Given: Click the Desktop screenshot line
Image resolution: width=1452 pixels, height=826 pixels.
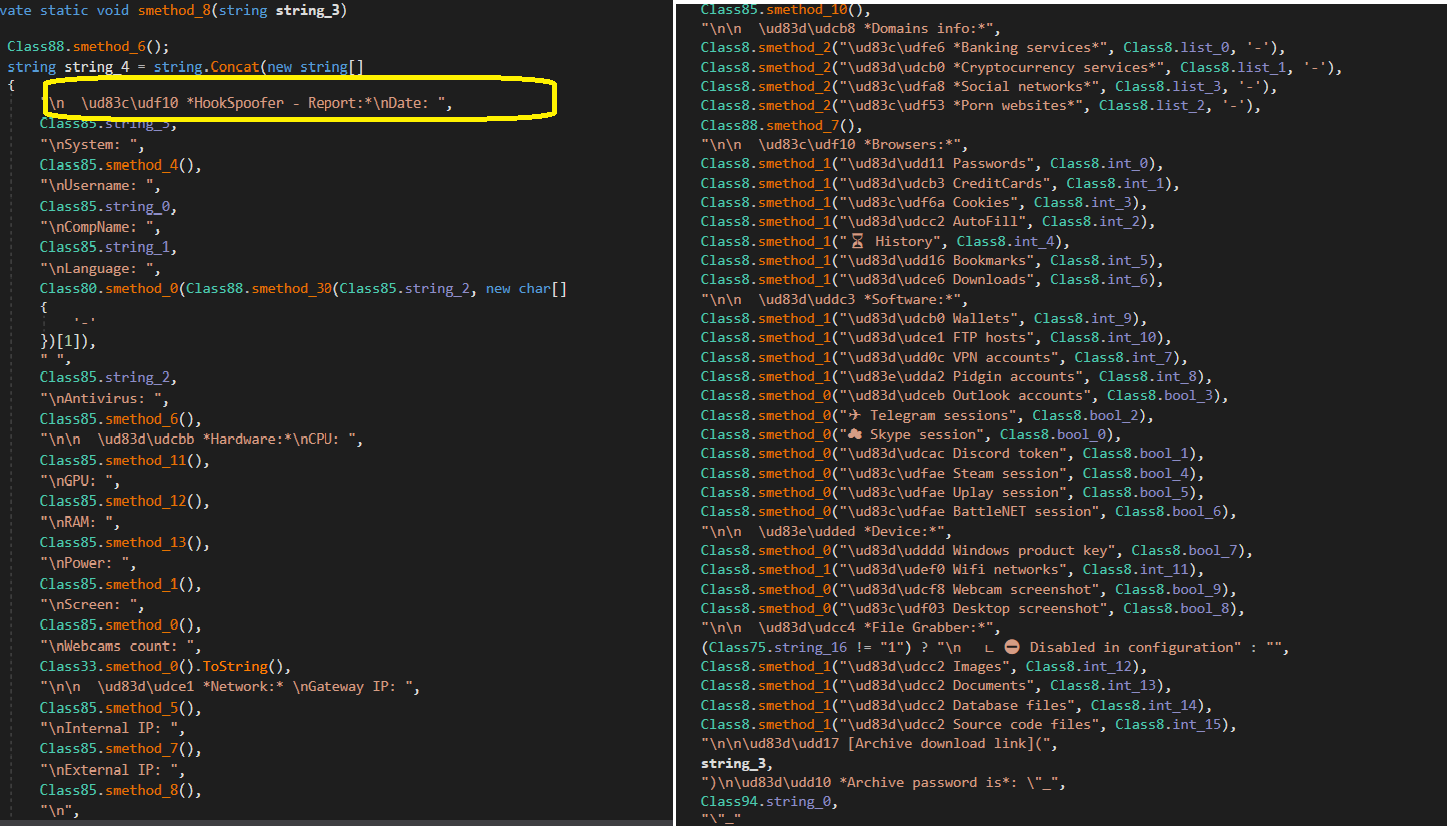Looking at the screenshot, I should click(973, 609).
